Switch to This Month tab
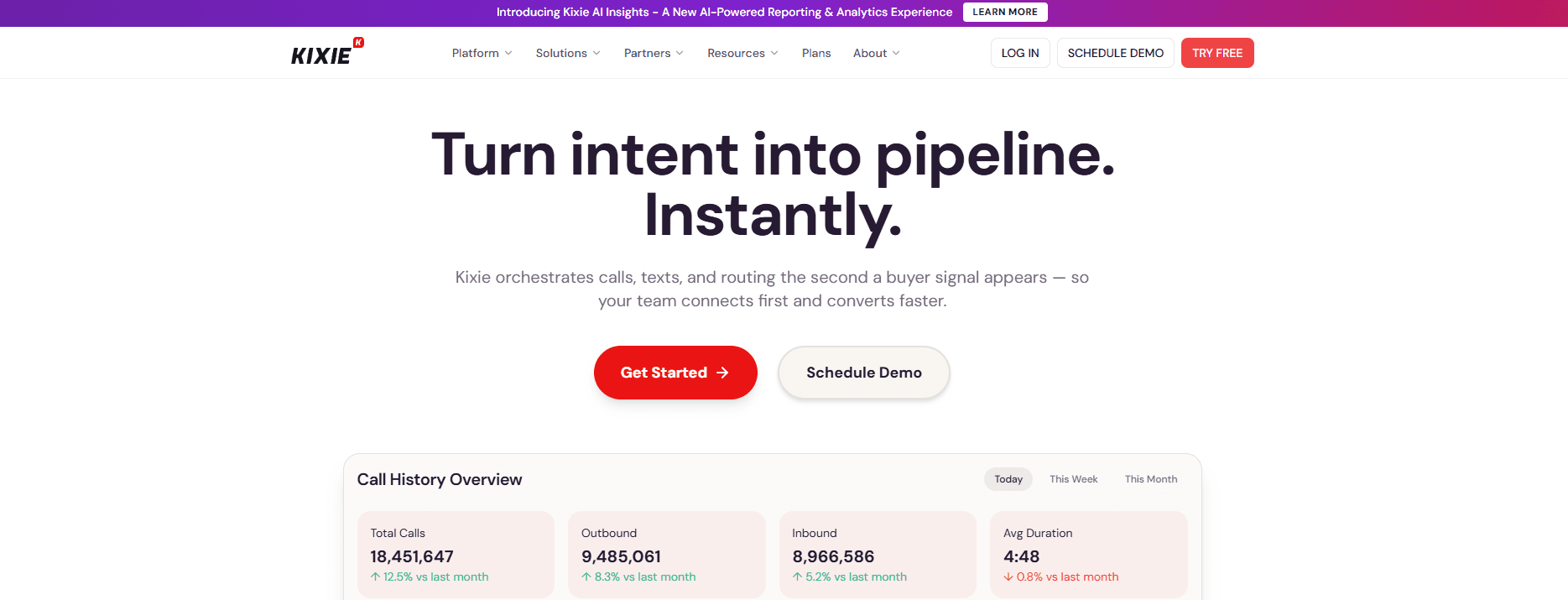This screenshot has height=600, width=1568. coord(1151,479)
